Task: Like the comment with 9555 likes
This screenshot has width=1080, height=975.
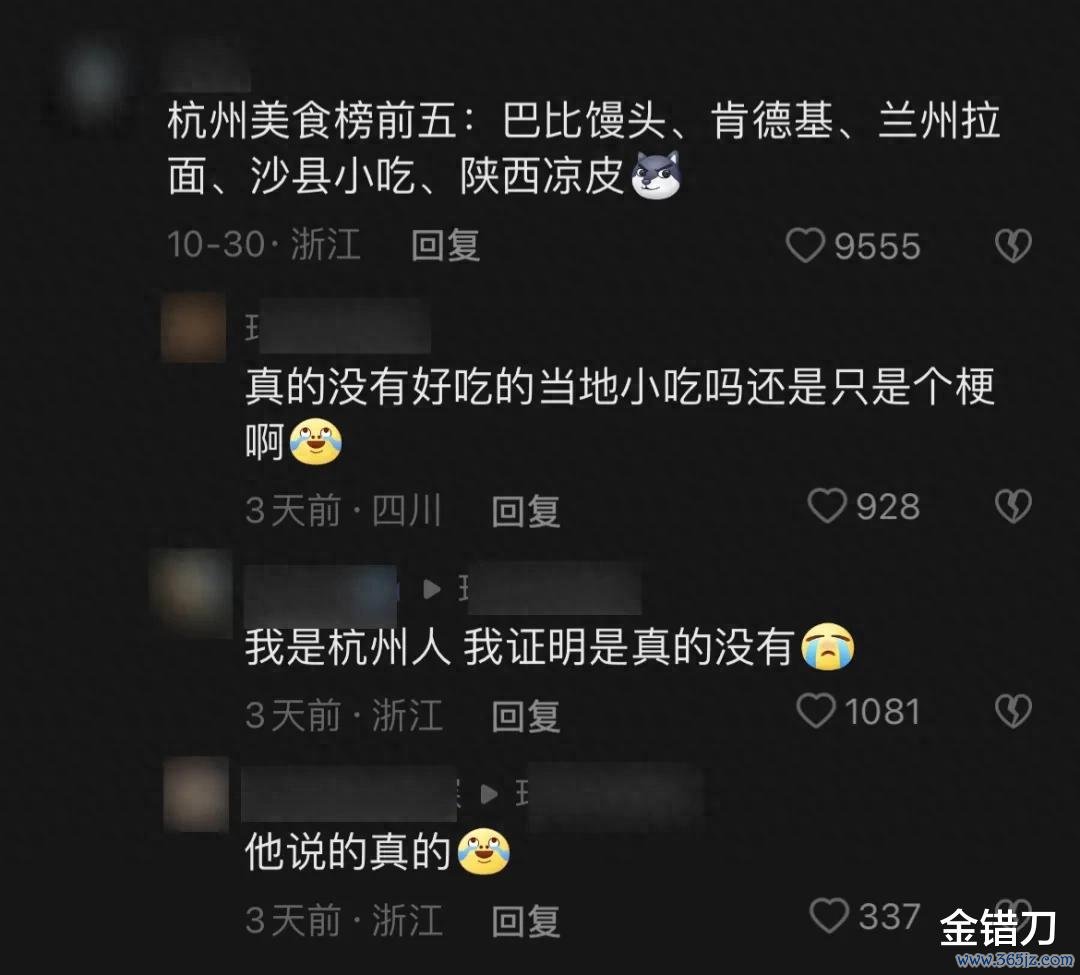Action: [x=805, y=246]
